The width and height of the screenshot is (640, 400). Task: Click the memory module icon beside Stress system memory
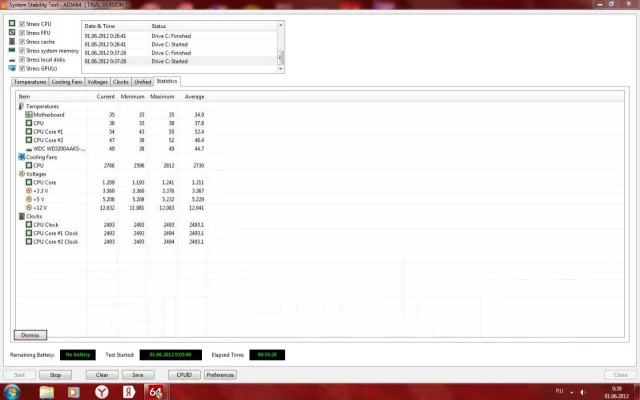pyautogui.click(x=12, y=50)
